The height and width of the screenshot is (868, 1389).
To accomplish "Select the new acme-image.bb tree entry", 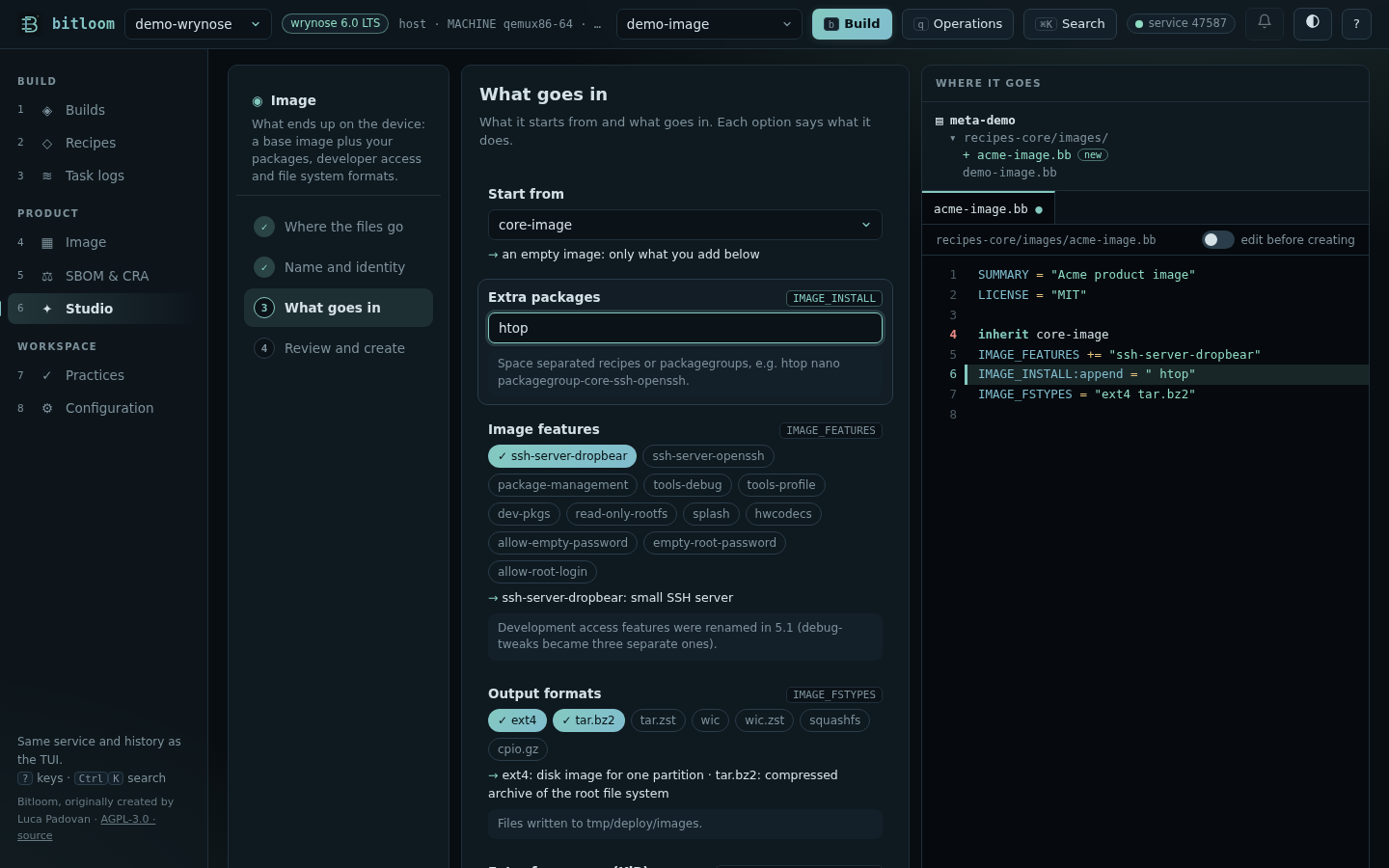I will pyautogui.click(x=1023, y=155).
